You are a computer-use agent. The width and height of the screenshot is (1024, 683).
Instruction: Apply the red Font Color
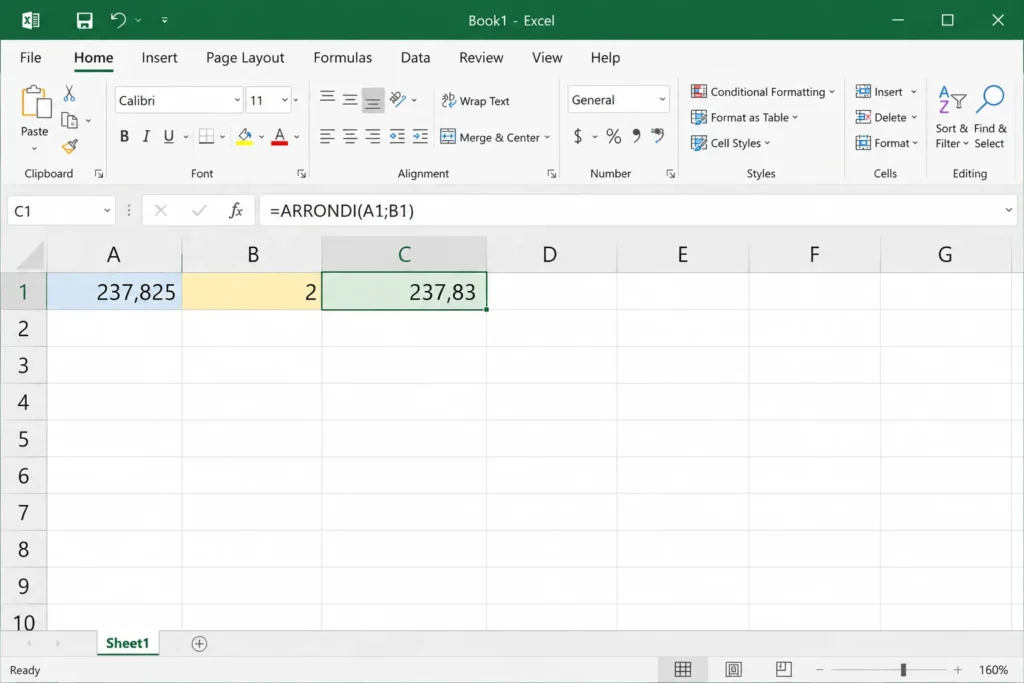click(x=280, y=137)
